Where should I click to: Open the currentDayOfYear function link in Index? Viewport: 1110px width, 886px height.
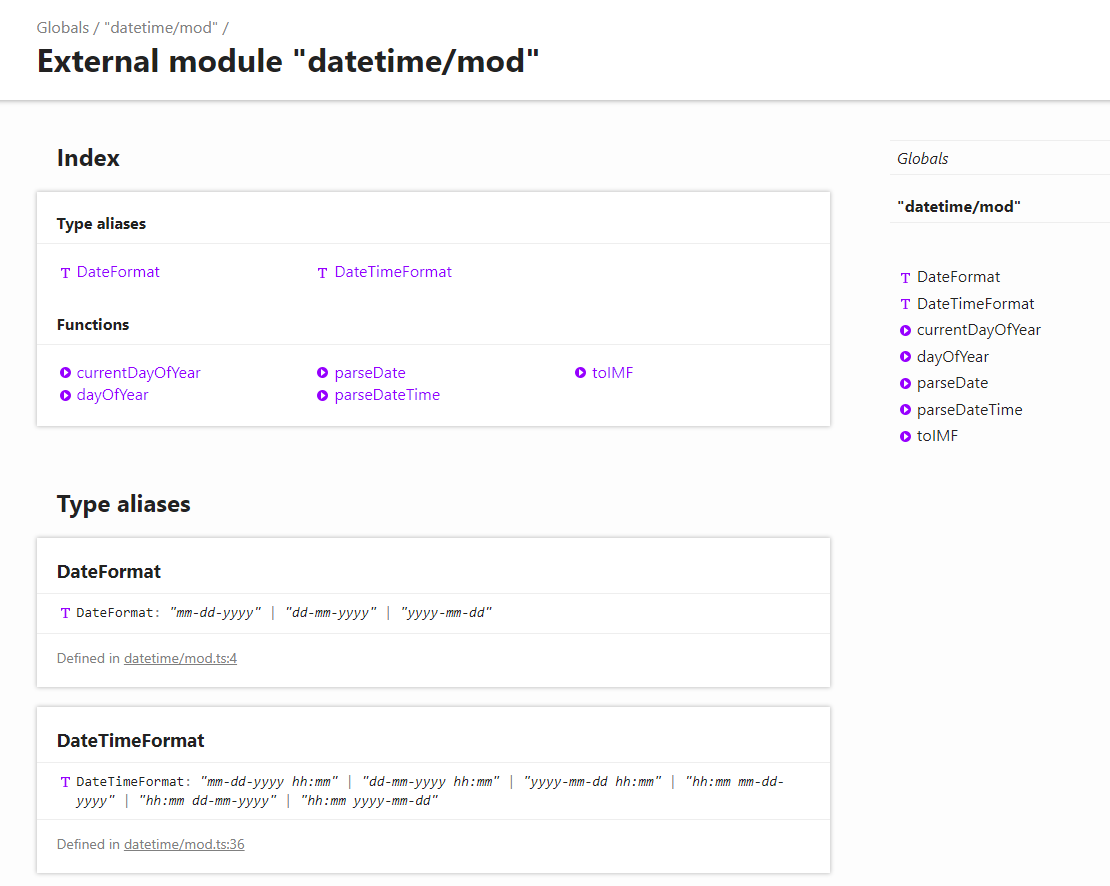click(137, 372)
